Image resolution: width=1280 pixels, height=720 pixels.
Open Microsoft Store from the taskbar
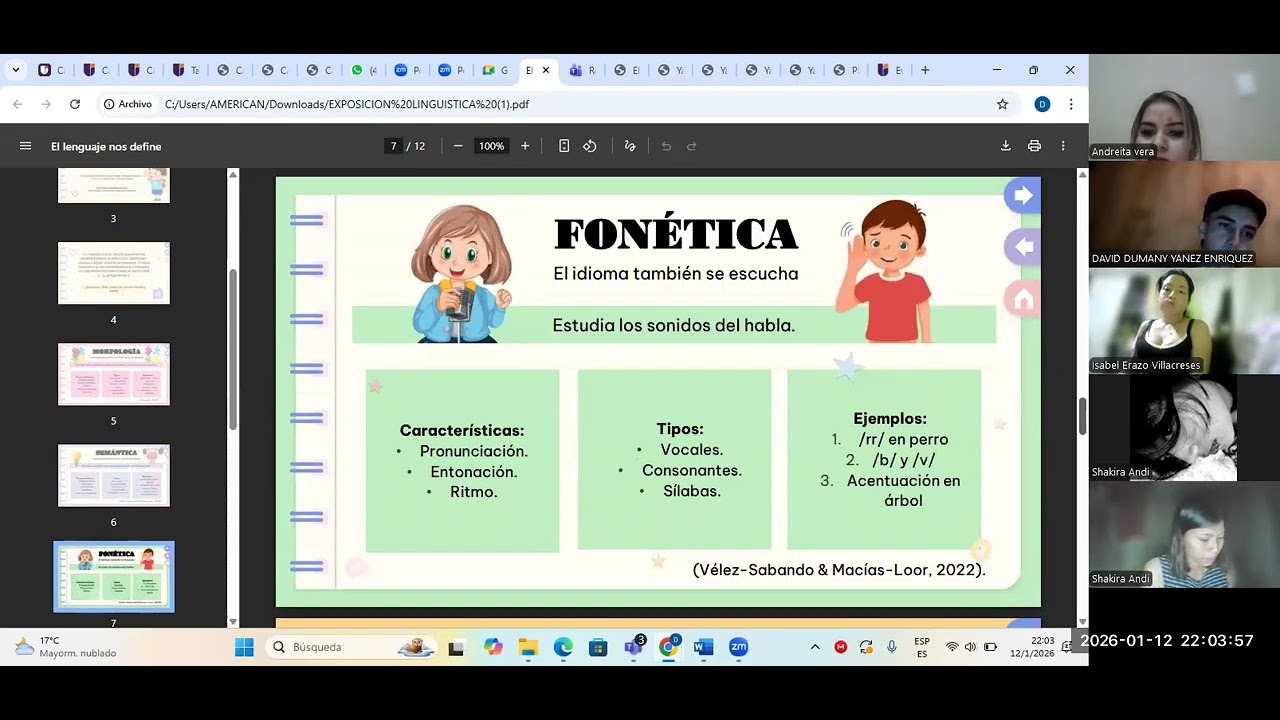pos(598,647)
